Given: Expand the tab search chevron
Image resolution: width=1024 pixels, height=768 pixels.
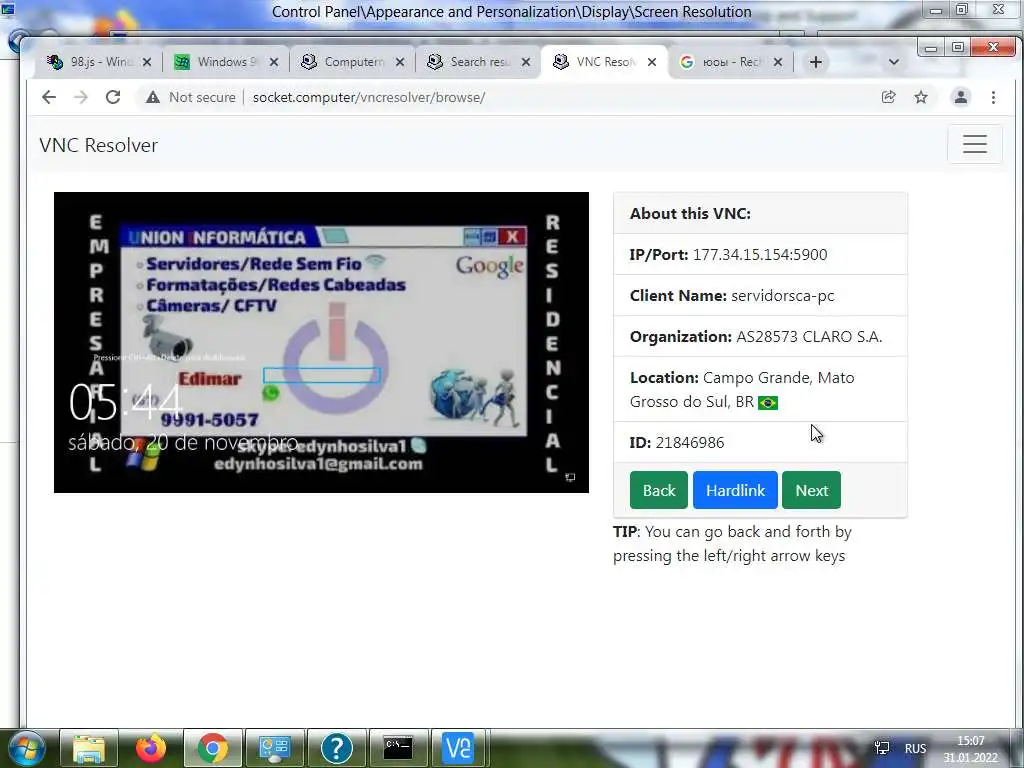Looking at the screenshot, I should pos(894,62).
